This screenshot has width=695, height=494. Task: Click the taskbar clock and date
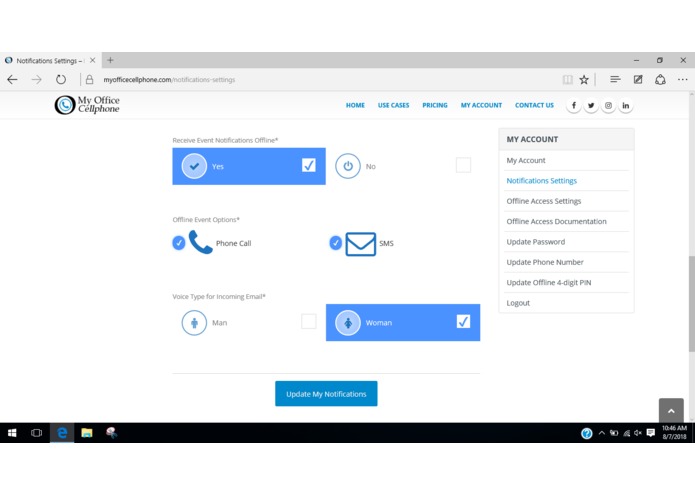coord(674,433)
